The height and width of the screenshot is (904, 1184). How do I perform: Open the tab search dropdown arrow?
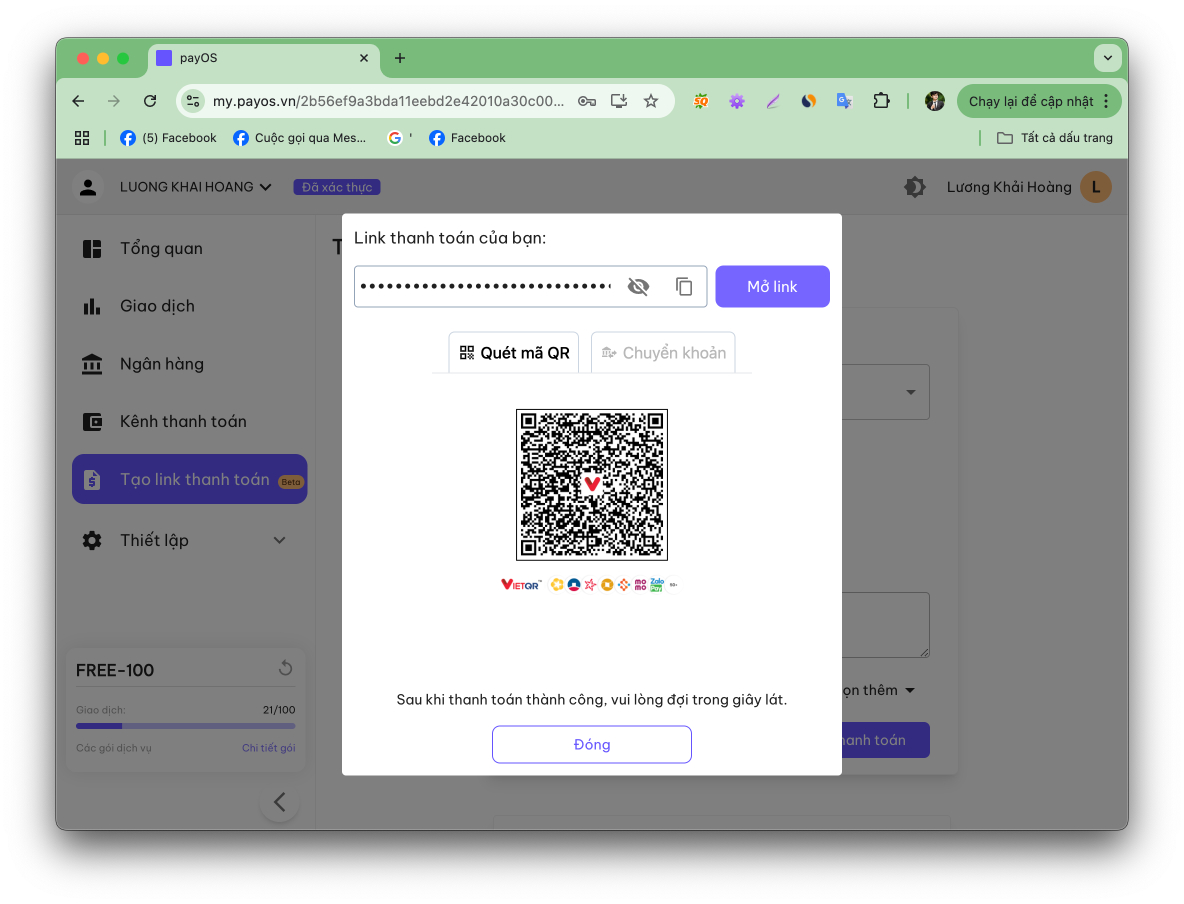click(1108, 58)
